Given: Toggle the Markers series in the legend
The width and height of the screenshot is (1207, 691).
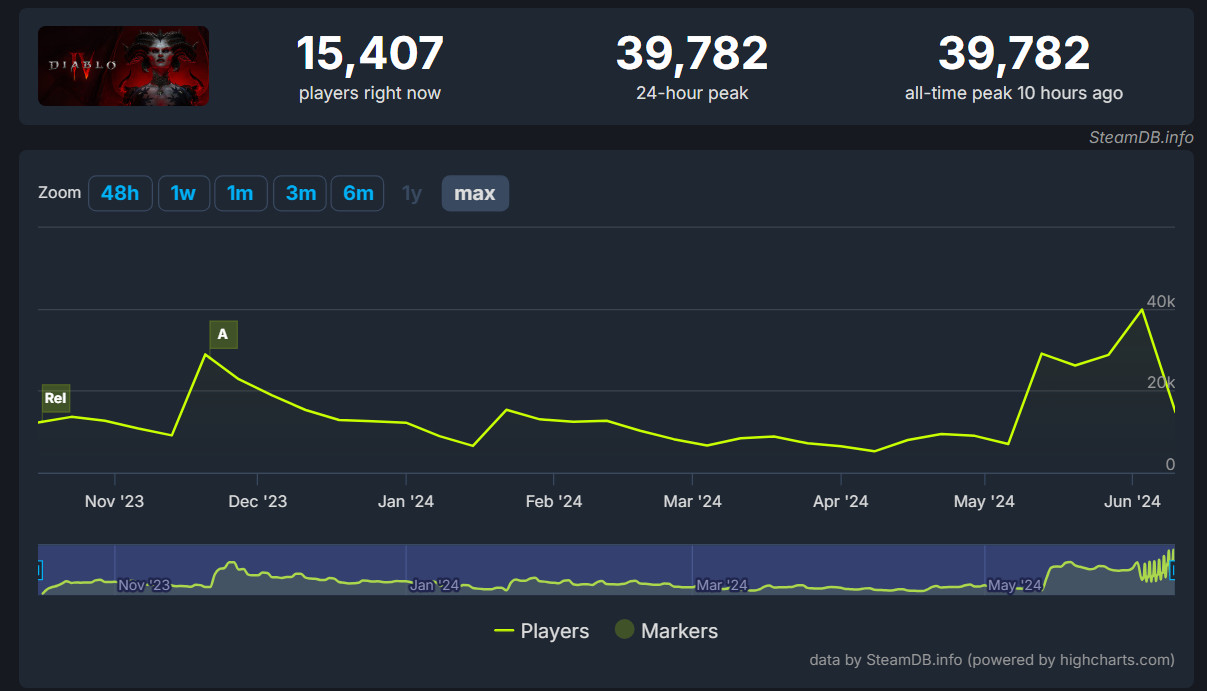Looking at the screenshot, I should [666, 631].
